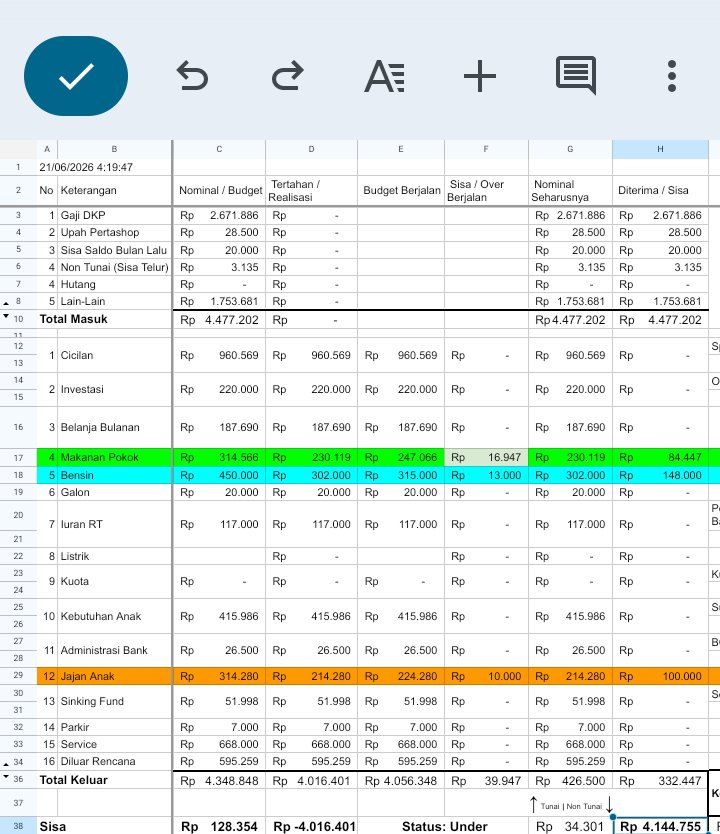Select highlighted column H header
The width and height of the screenshot is (720, 834).
660,149
